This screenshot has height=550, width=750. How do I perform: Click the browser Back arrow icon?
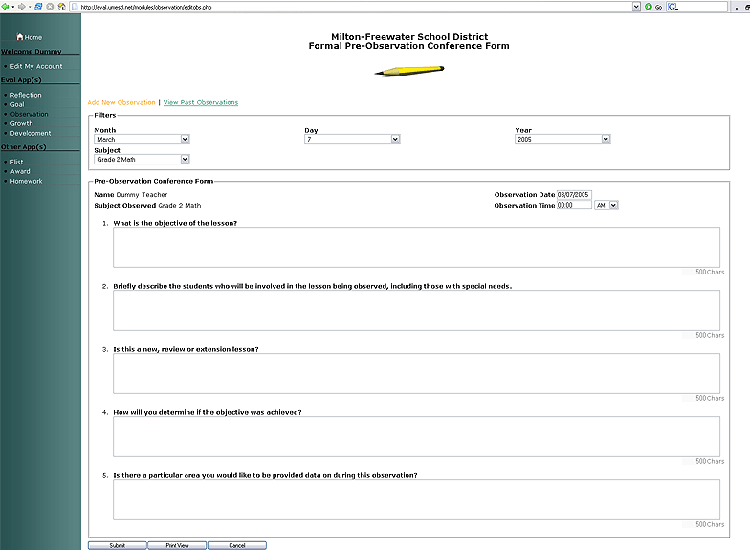5,7
